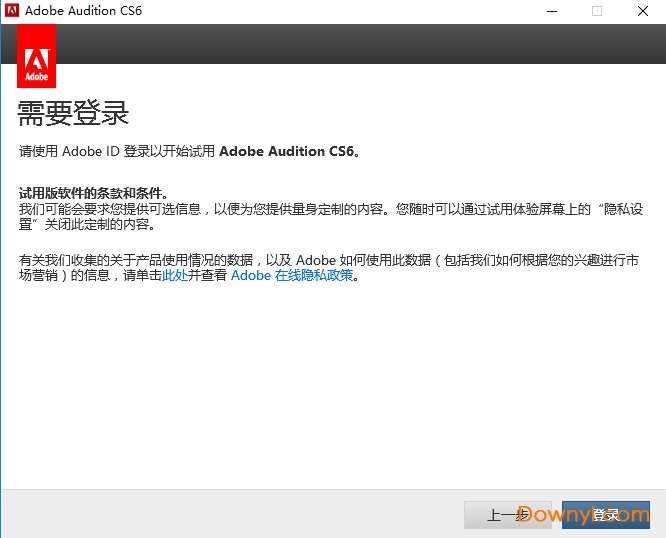Click the 试用版软件的条款和条件 heading
Screen dimensions: 666x538
point(93,193)
